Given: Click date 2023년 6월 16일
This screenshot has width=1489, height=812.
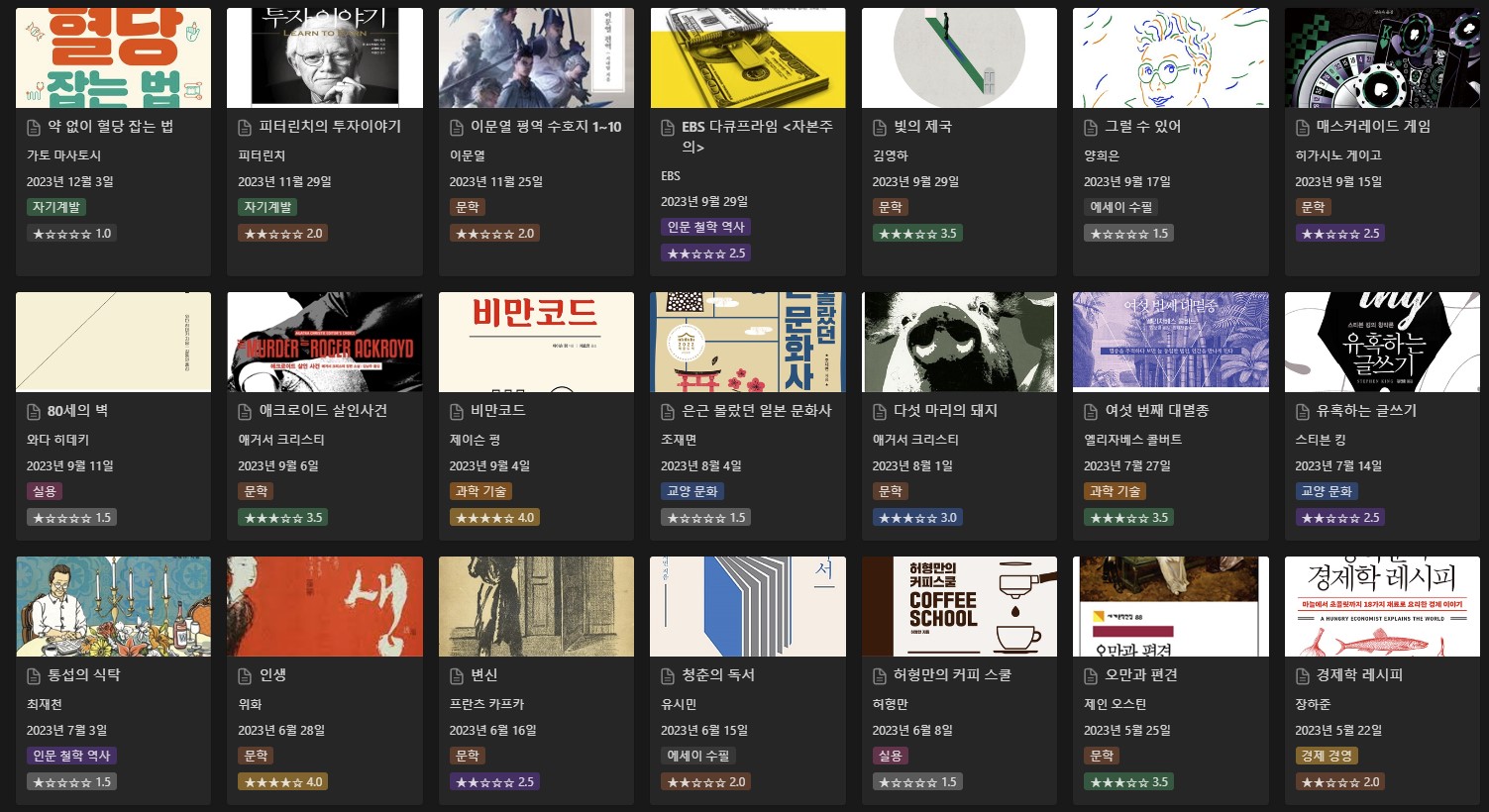Looking at the screenshot, I should pos(492,731).
